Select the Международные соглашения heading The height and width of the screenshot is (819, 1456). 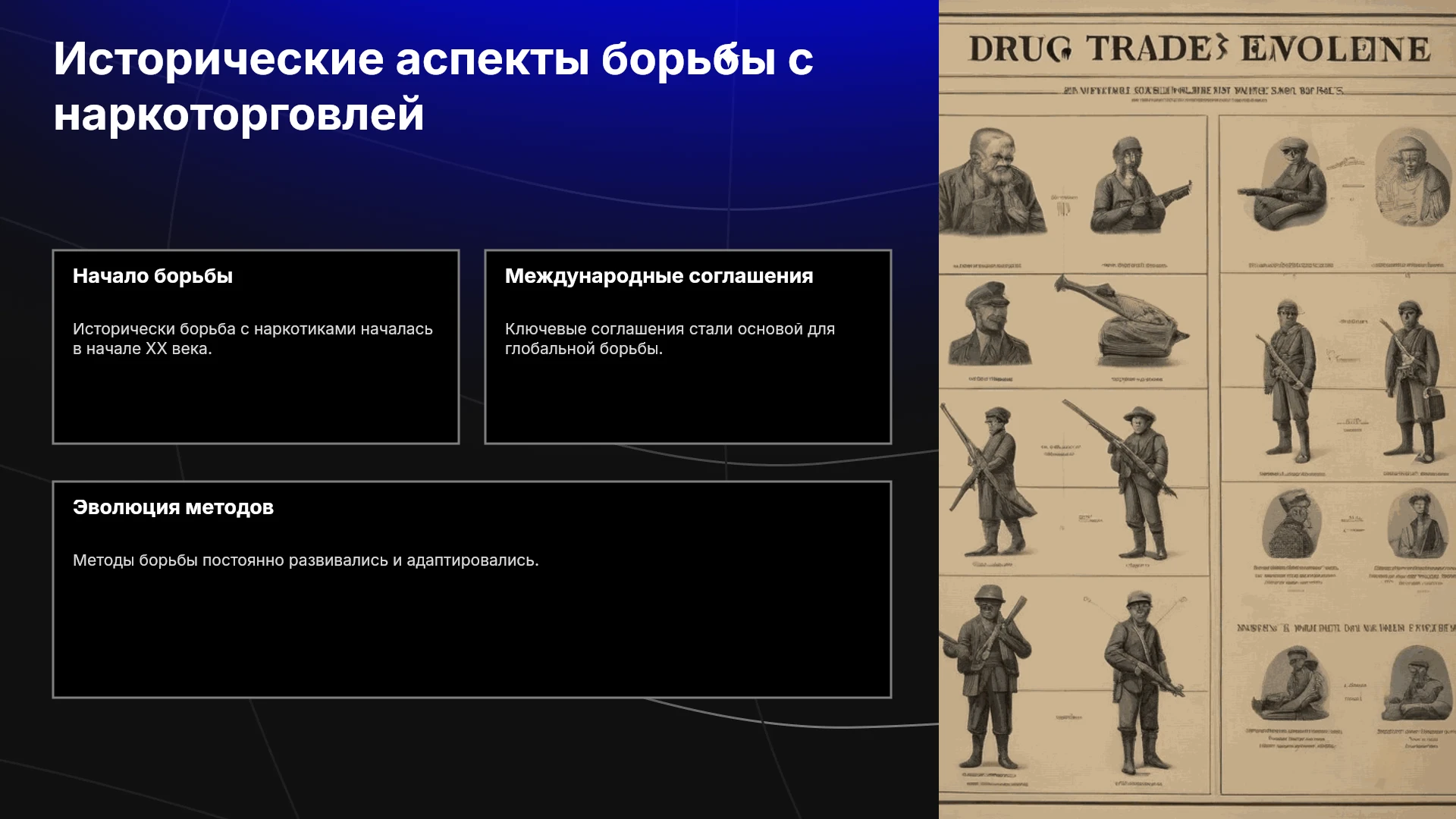pos(658,276)
